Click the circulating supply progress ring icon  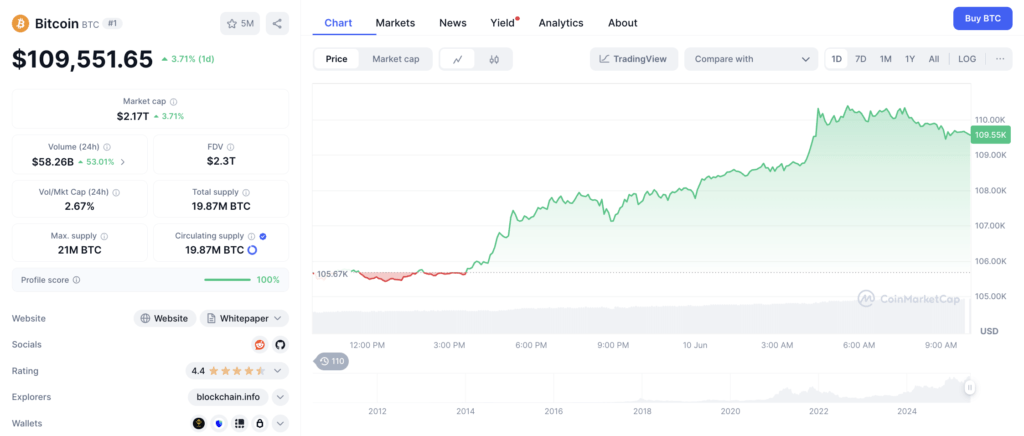pos(252,250)
